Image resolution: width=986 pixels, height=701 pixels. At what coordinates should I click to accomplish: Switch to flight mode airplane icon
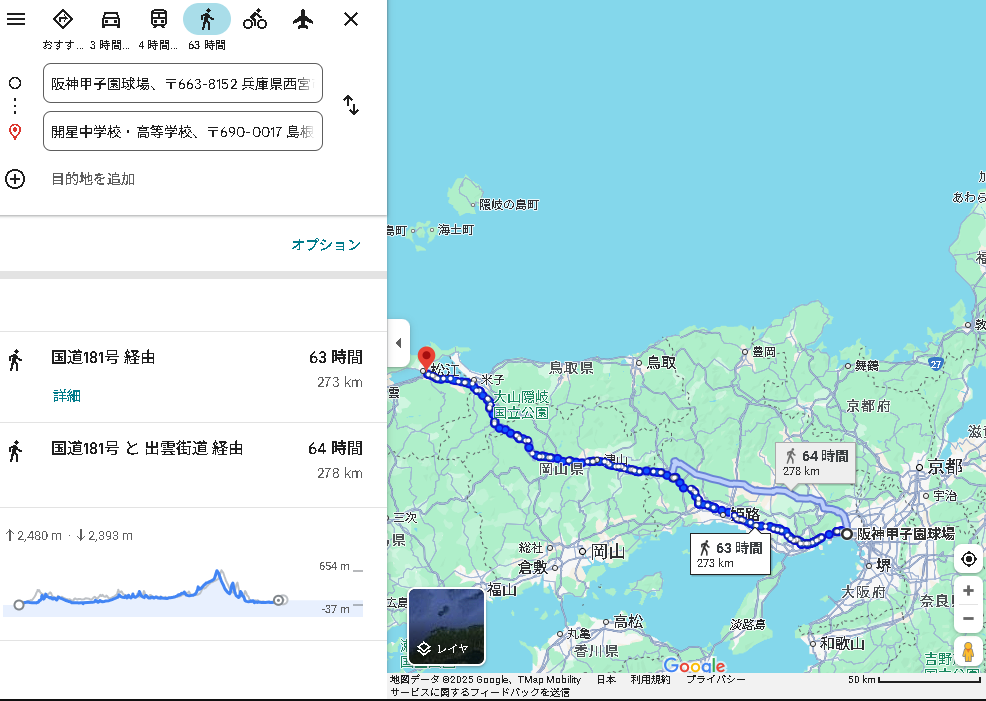[x=303, y=19]
